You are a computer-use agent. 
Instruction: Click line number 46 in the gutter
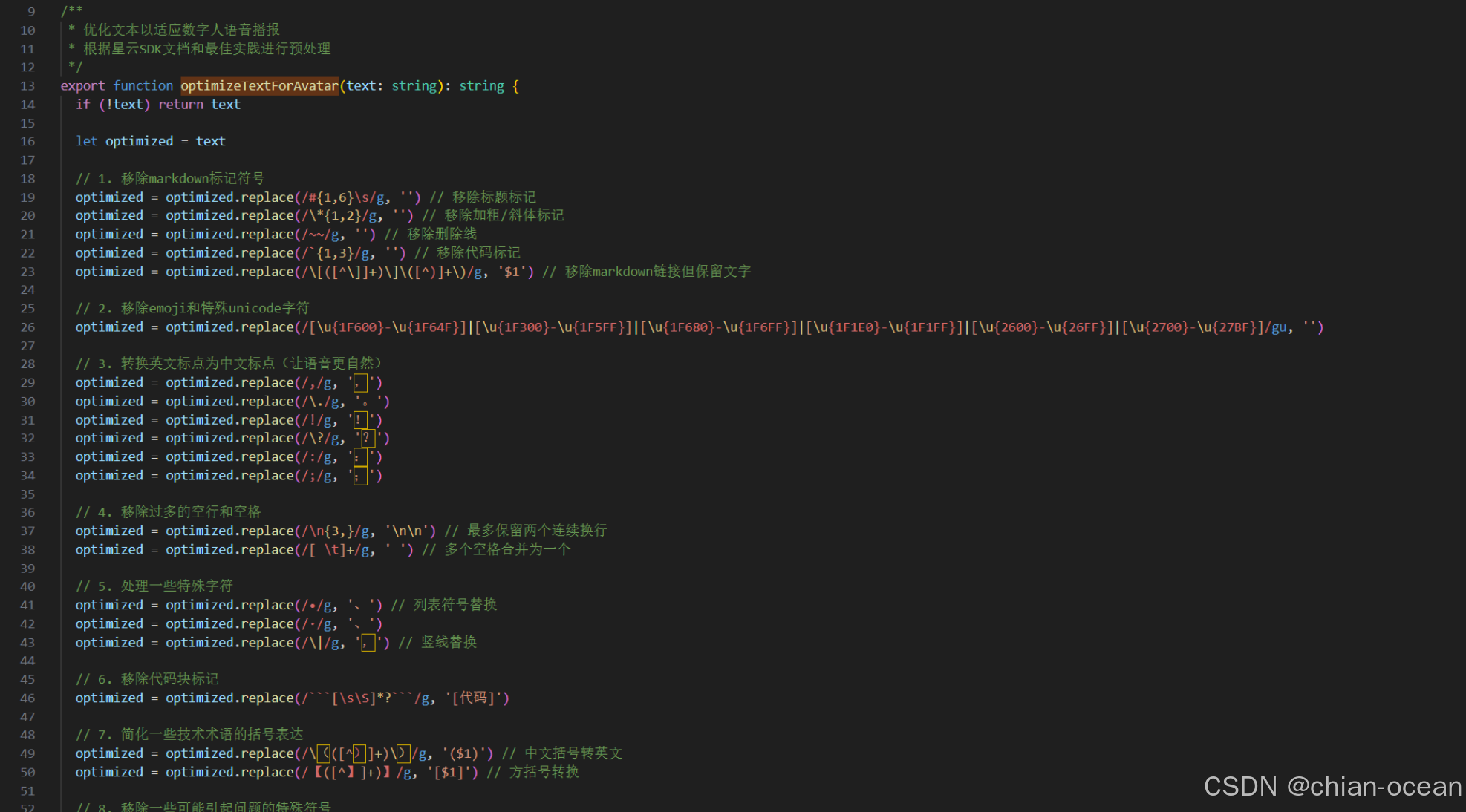[x=27, y=698]
